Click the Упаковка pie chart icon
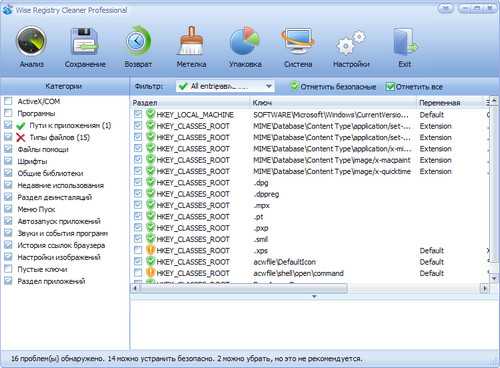 click(245, 41)
